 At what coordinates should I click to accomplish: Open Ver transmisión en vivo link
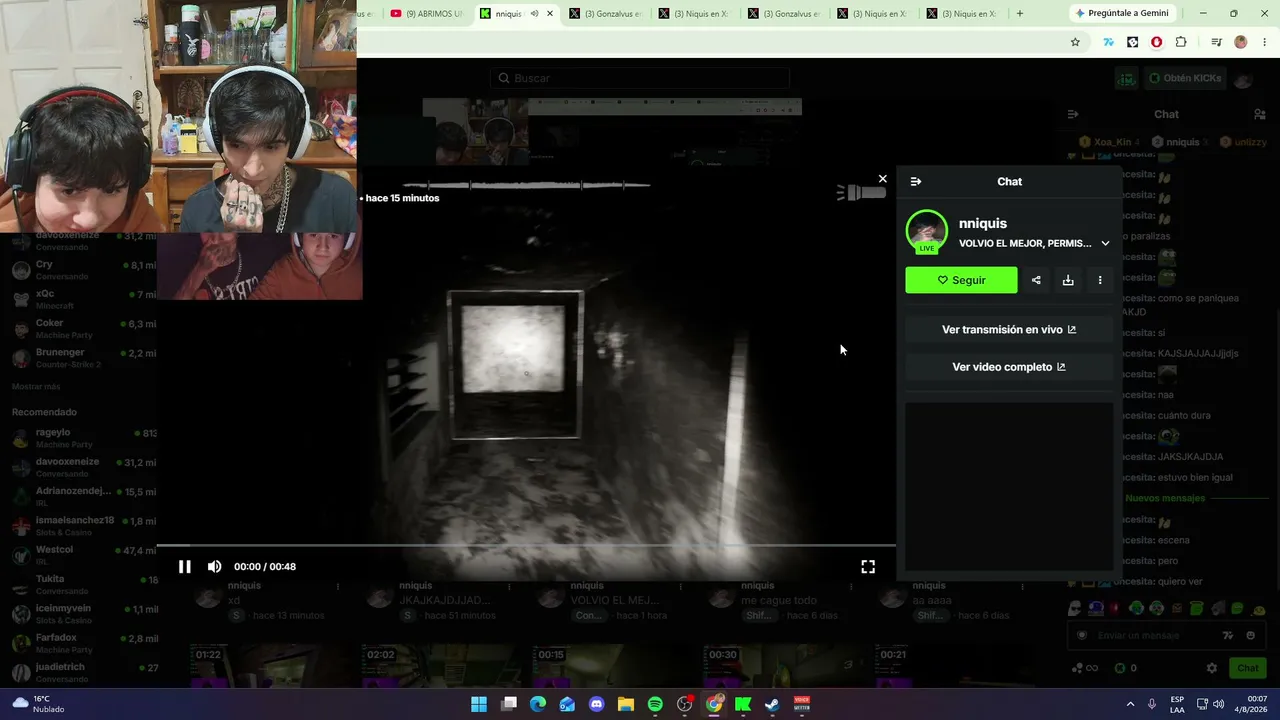click(1009, 330)
